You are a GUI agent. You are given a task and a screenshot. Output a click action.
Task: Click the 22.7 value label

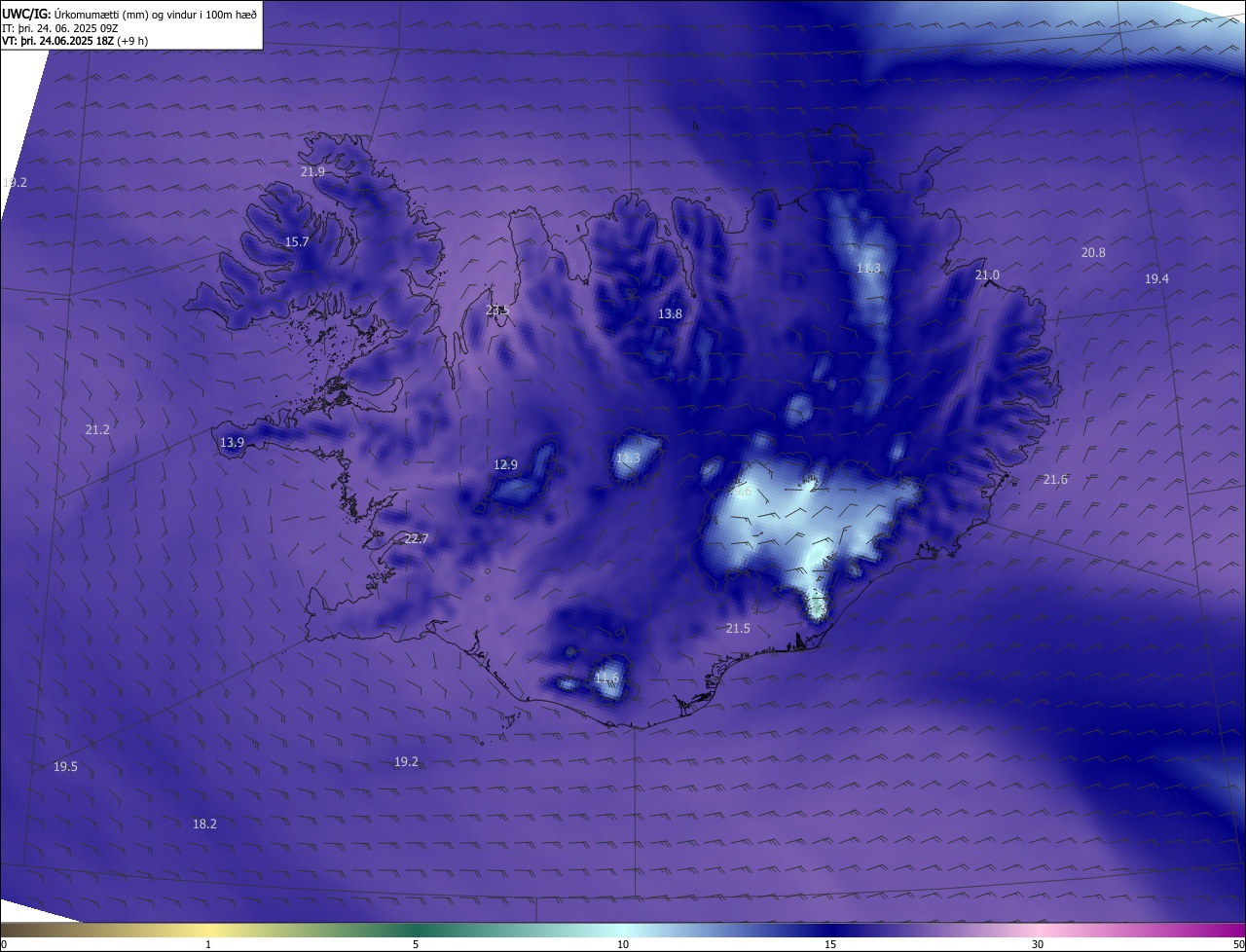pos(416,539)
